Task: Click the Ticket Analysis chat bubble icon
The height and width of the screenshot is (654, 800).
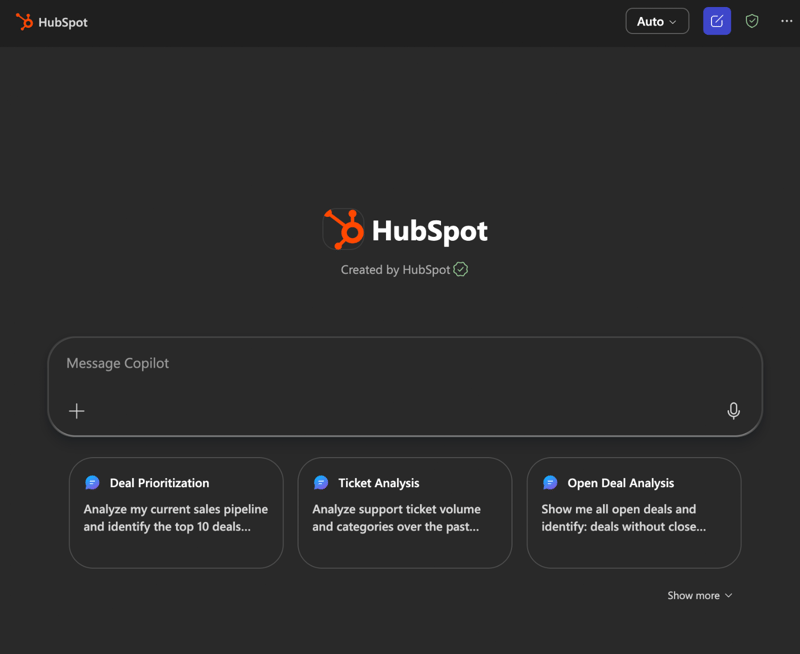Action: (x=322, y=482)
